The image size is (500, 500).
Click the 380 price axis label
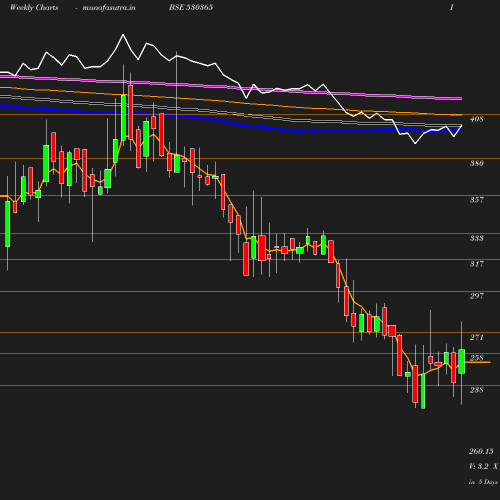[476, 163]
